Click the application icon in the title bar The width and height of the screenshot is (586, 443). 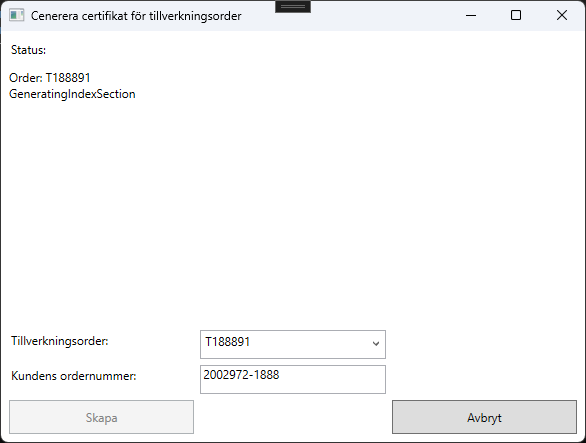point(16,15)
